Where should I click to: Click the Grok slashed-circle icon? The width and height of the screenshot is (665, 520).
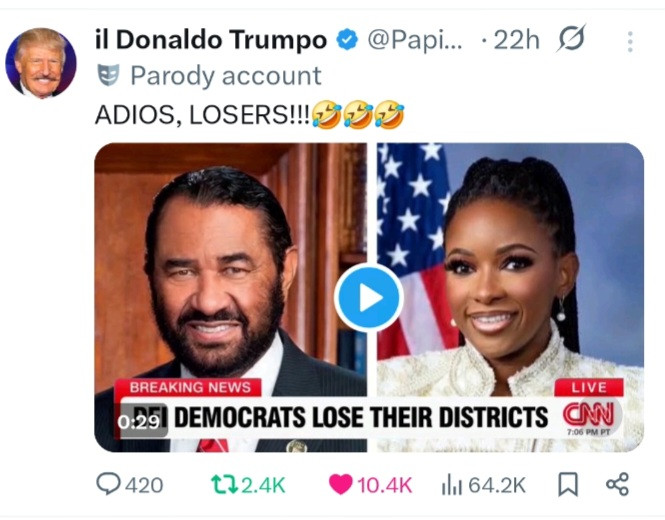[571, 39]
